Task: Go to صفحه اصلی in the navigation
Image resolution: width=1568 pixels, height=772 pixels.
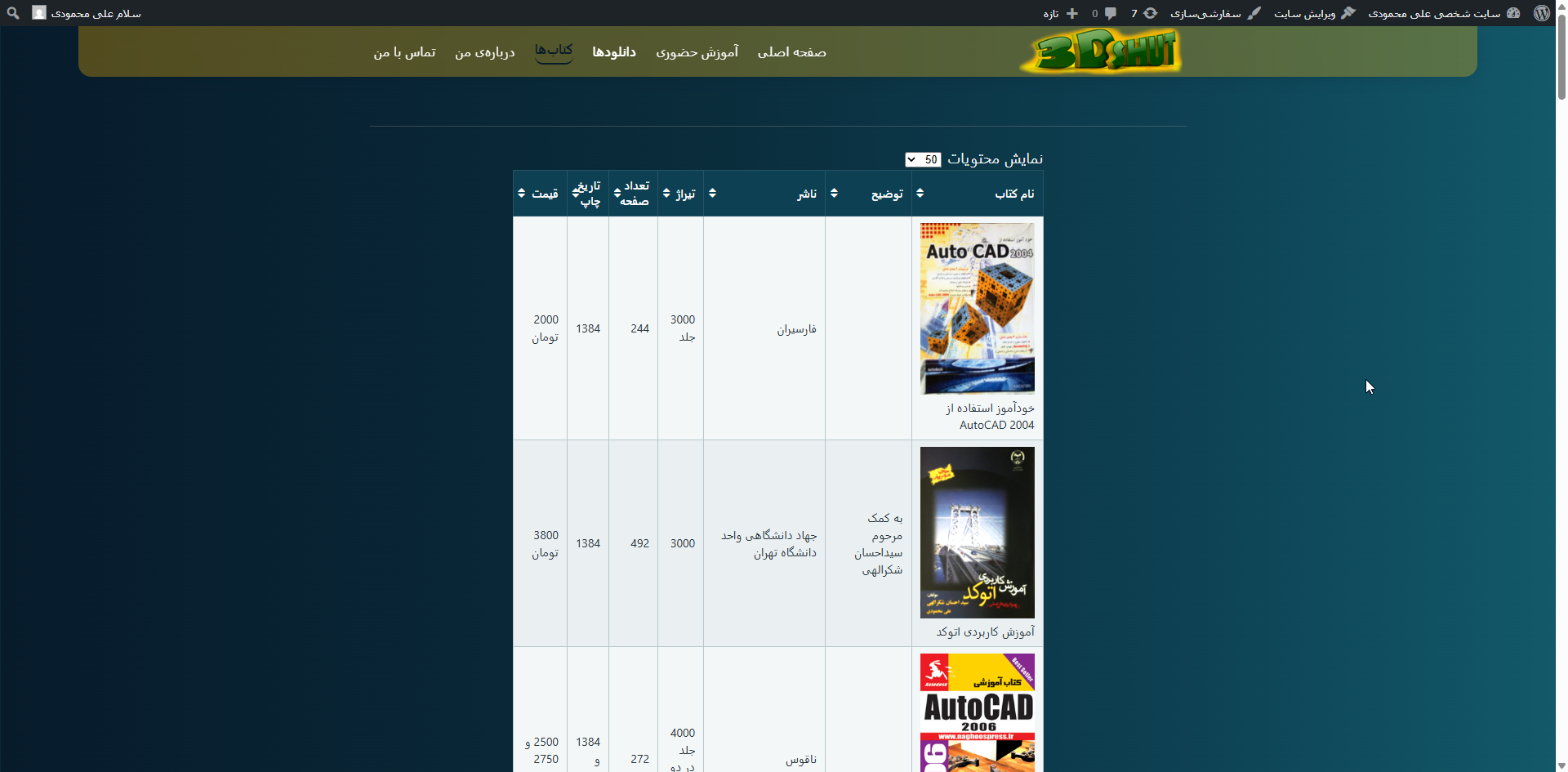Action: 791,52
